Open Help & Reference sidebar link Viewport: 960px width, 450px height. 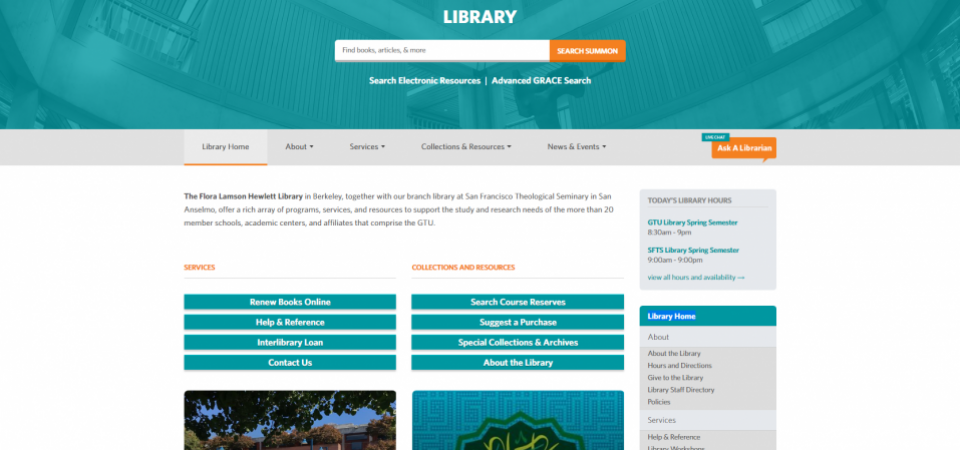(674, 437)
